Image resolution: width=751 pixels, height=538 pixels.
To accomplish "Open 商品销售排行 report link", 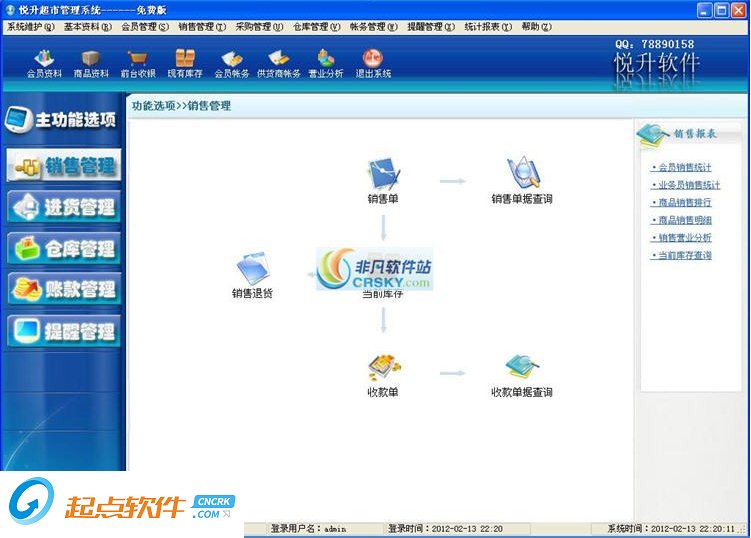I will coord(681,202).
